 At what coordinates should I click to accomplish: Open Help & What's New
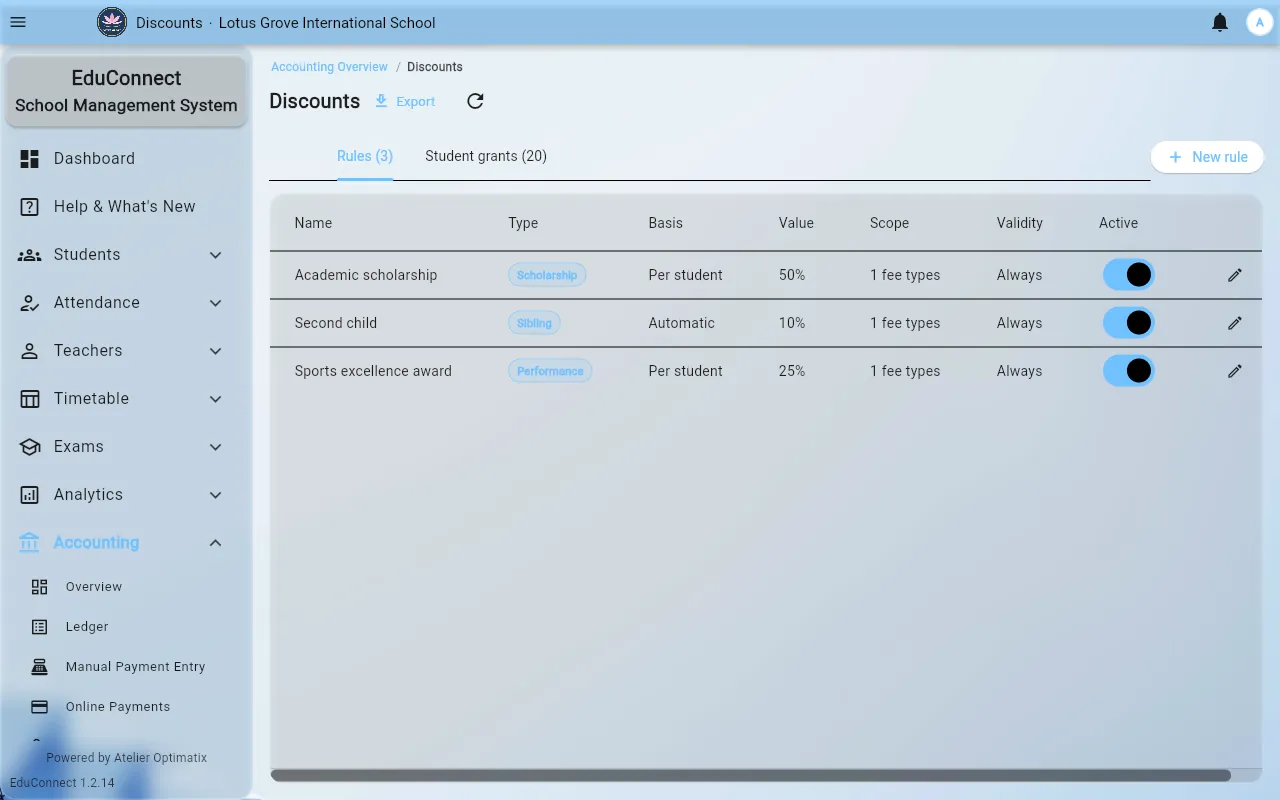tap(126, 206)
